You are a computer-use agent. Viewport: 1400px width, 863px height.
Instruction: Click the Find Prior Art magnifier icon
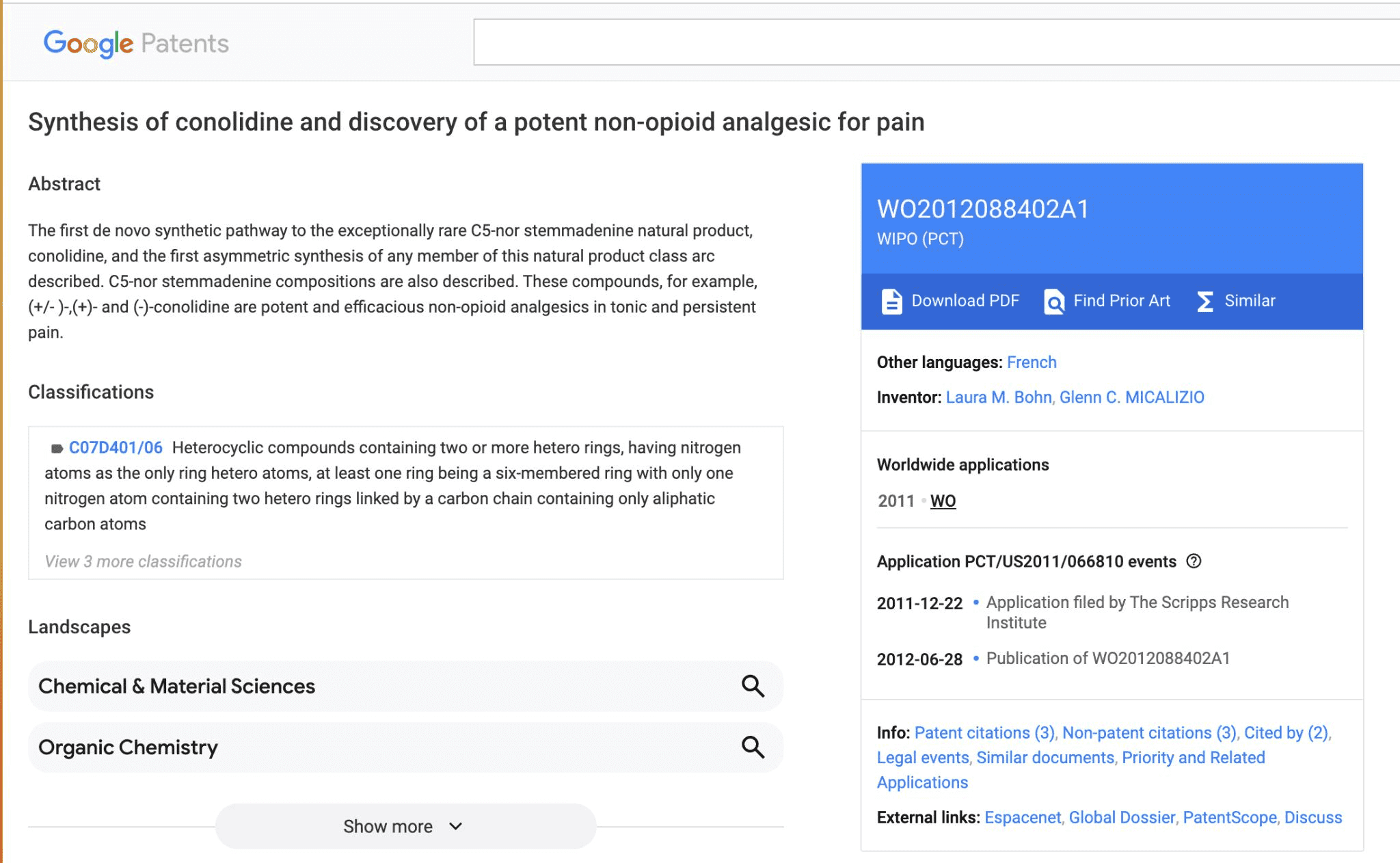tap(1054, 302)
